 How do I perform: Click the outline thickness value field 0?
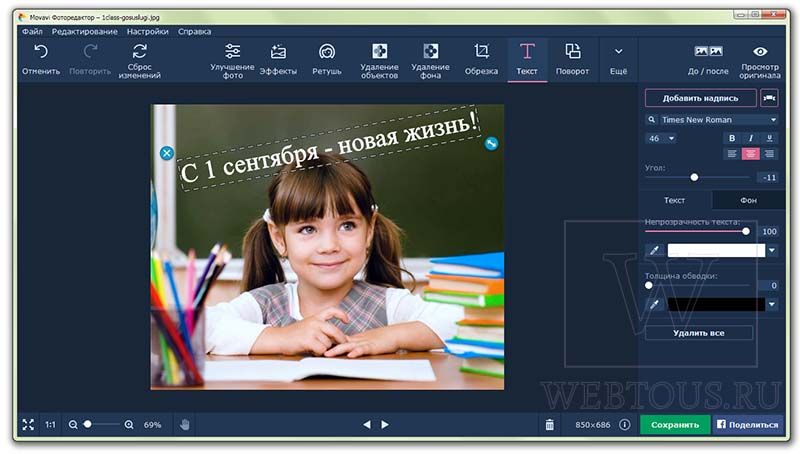click(768, 285)
